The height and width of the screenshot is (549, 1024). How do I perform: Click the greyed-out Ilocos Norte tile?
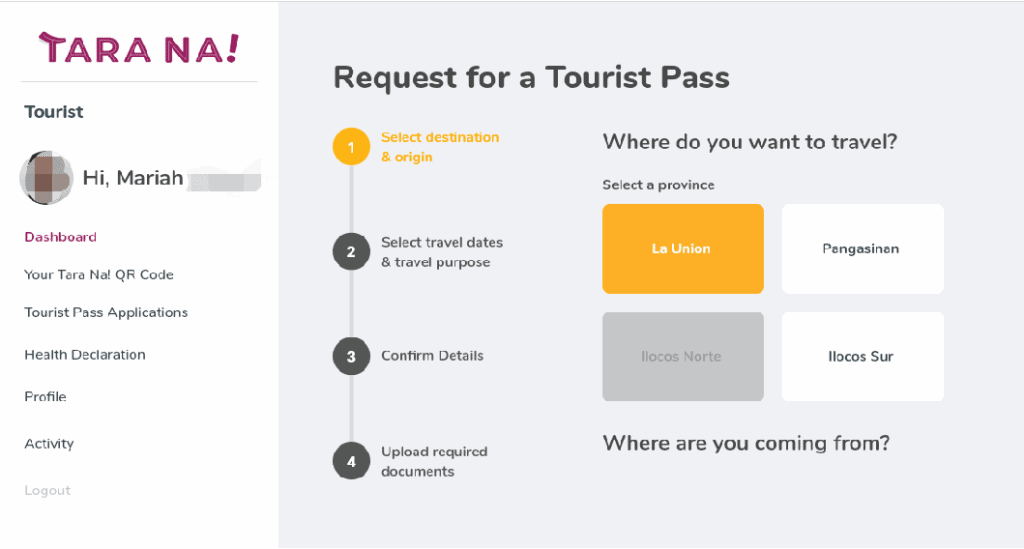click(x=682, y=356)
